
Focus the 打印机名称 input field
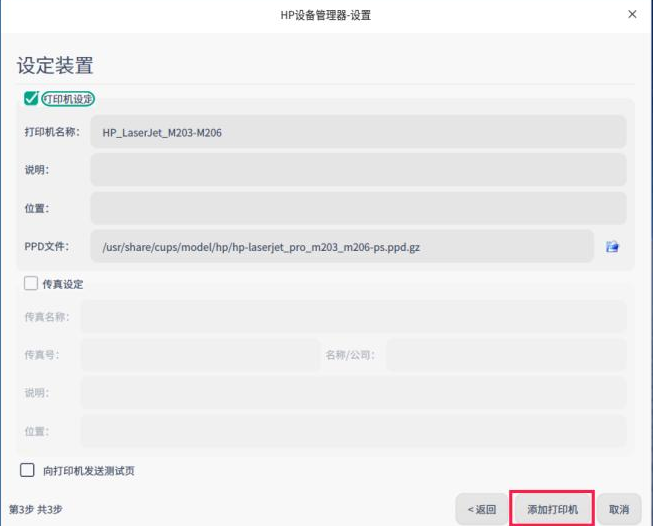tap(358, 132)
